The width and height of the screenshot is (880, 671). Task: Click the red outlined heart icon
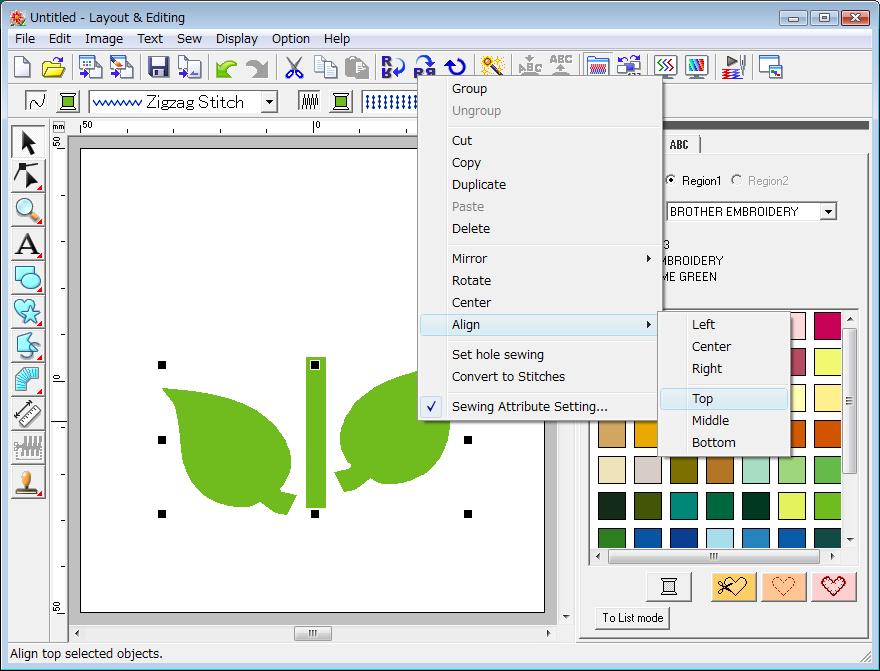(x=833, y=586)
